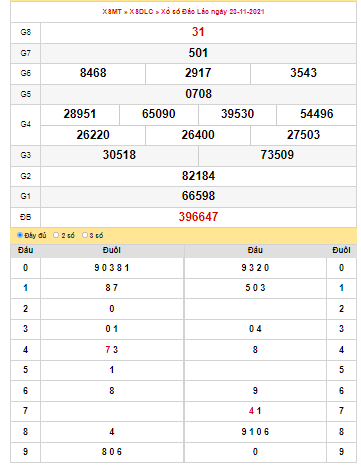Click the left 'Đuôi' column header
The width and height of the screenshot is (361, 467).
(x=112, y=250)
